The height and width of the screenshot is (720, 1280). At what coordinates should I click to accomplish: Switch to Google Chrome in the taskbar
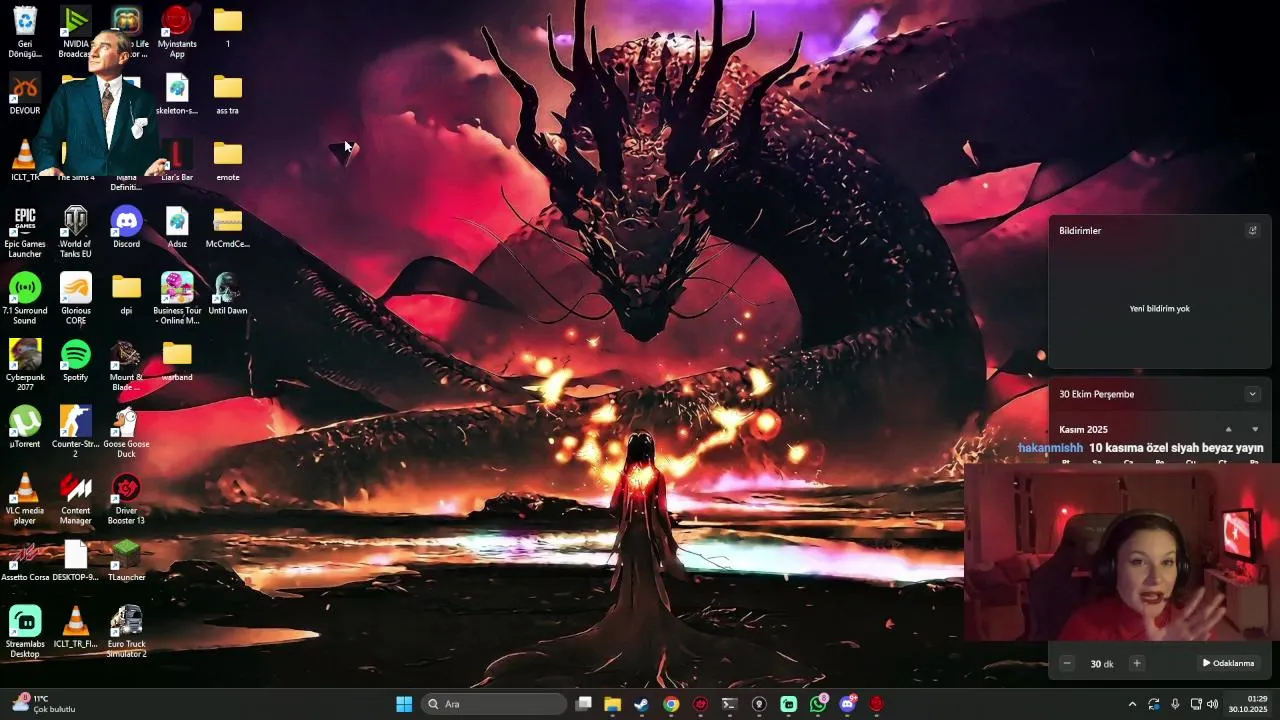pyautogui.click(x=671, y=704)
